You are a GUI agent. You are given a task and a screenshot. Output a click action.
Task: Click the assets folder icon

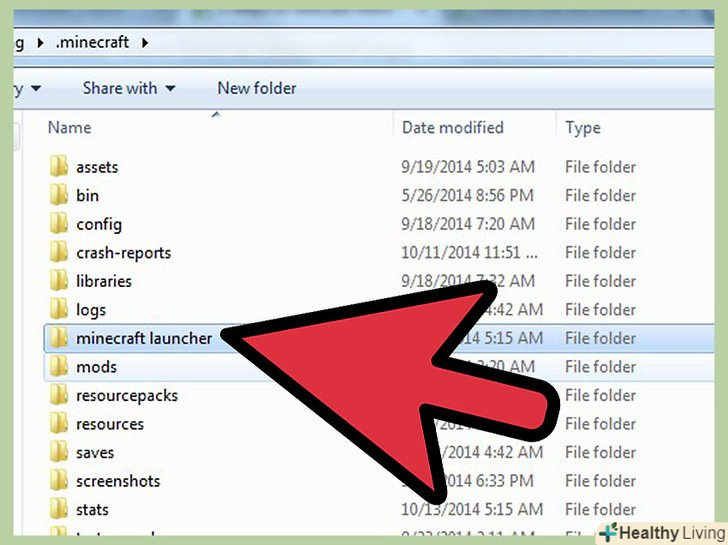tap(59, 167)
